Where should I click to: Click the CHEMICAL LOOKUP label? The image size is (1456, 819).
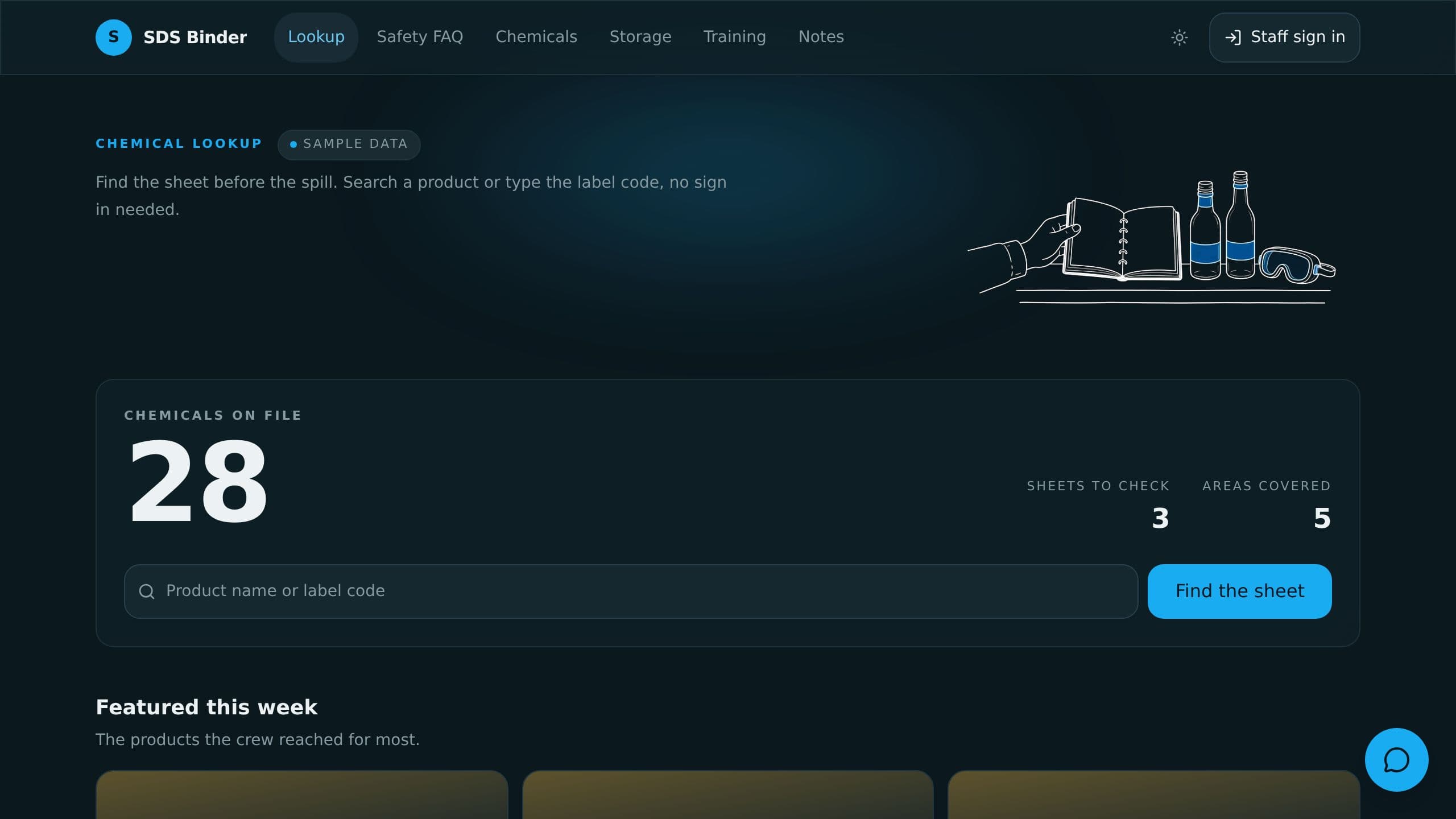(179, 144)
